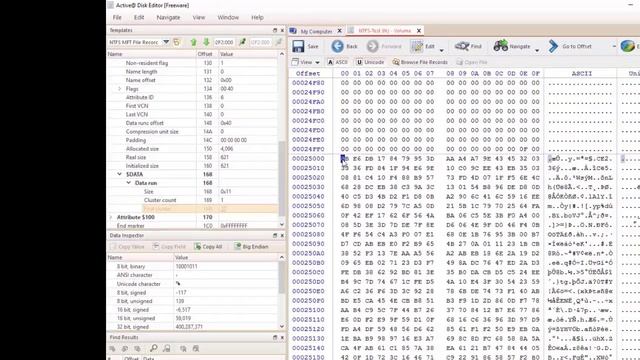This screenshot has height=360, width=640.
Task: Close the My Computer tab
Action: point(339,31)
